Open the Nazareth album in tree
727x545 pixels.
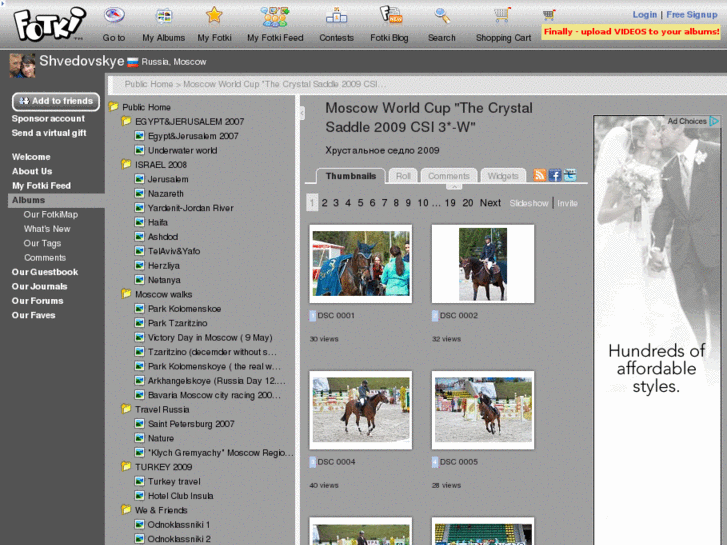click(166, 193)
